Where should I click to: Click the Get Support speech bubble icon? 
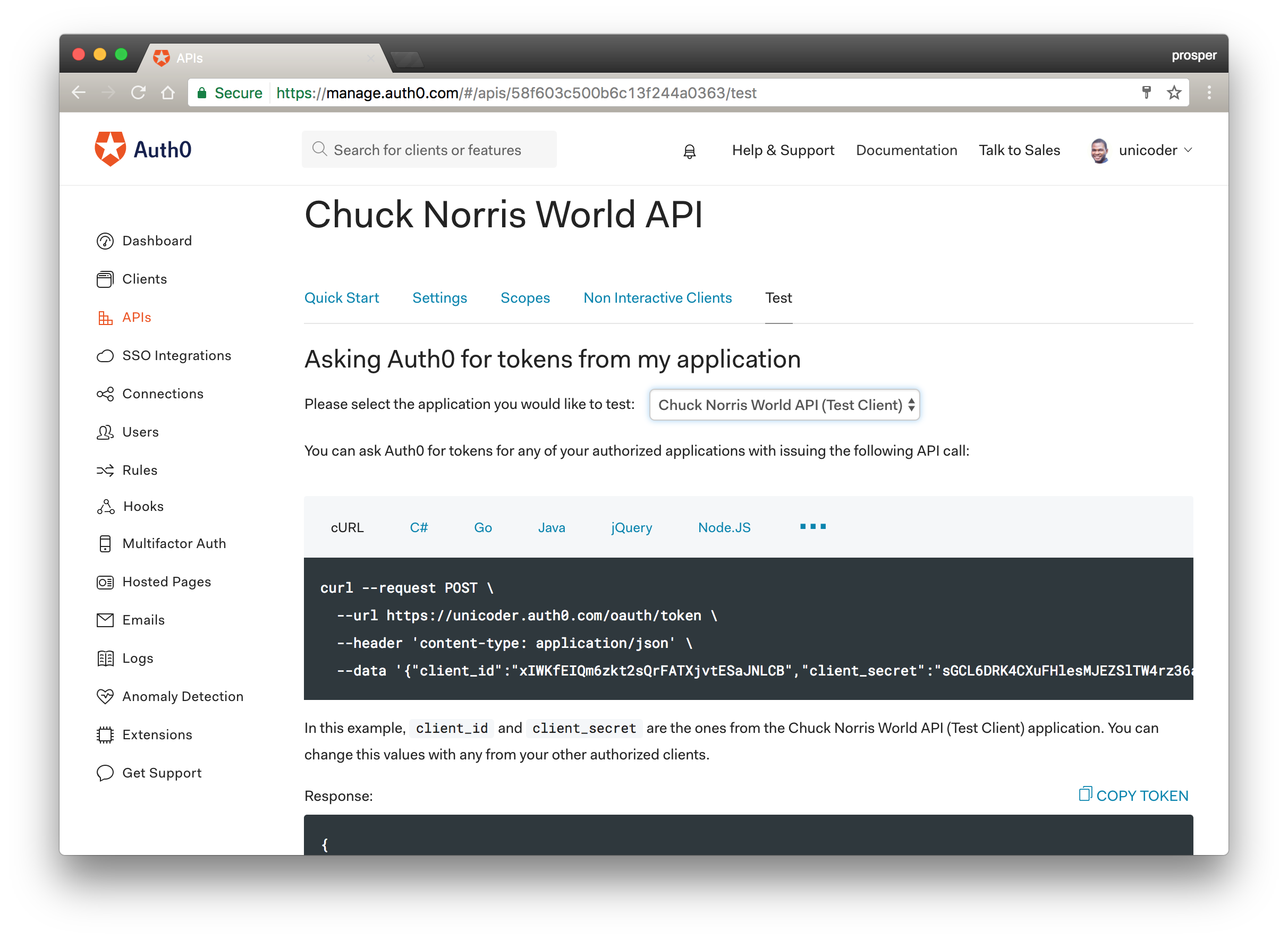(105, 773)
